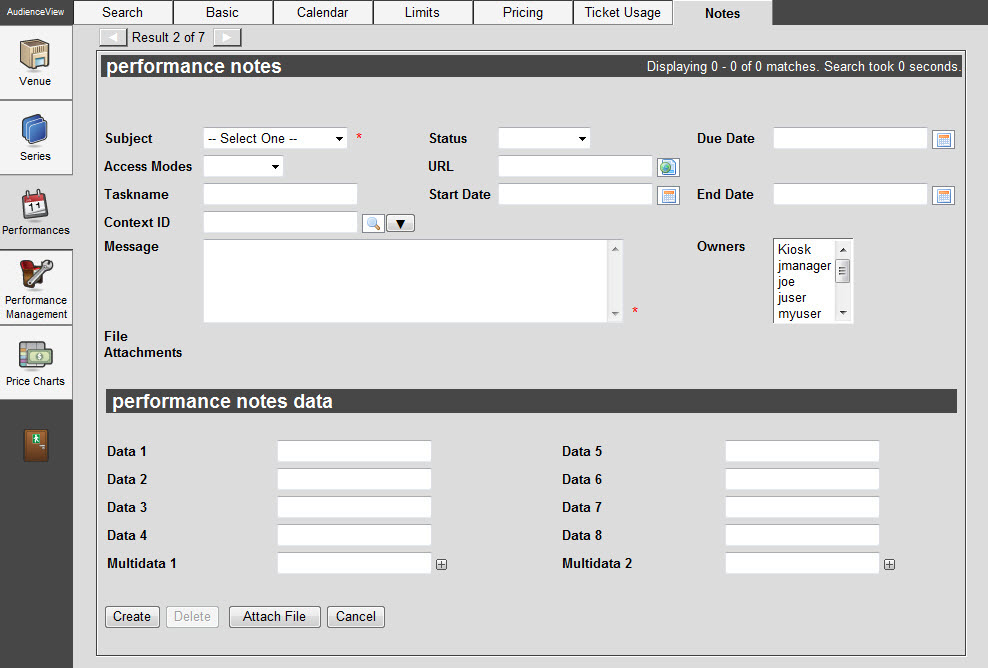Click the Data 8 input field

pos(802,535)
